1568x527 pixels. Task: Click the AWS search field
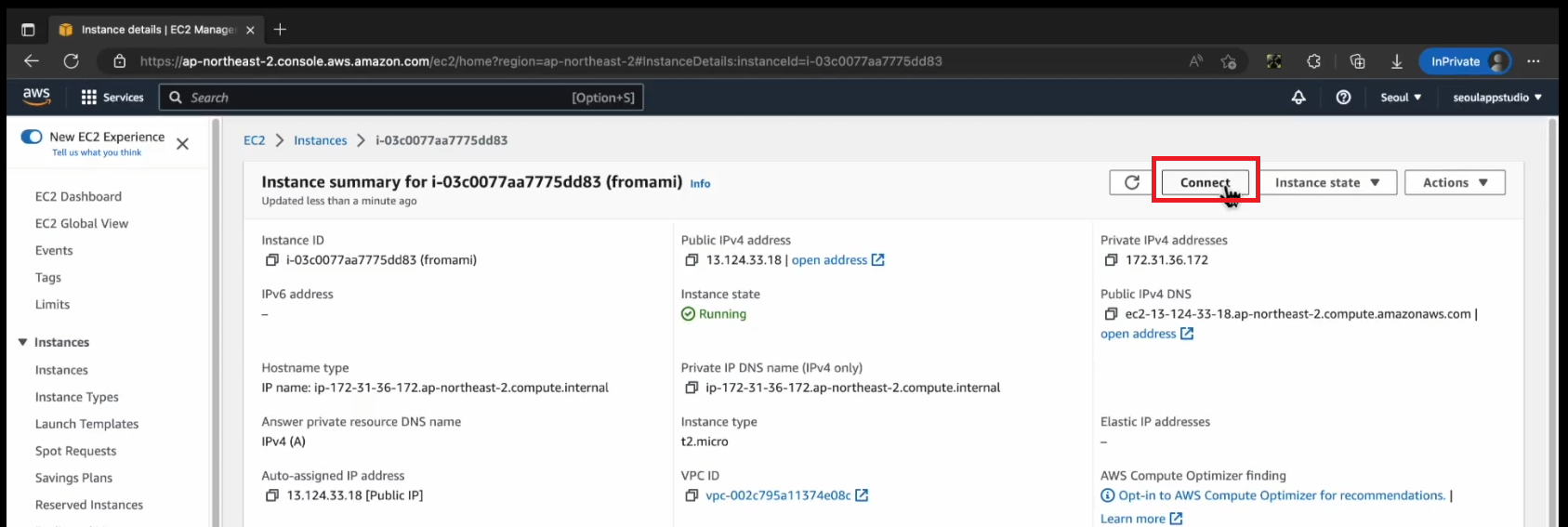pos(402,97)
